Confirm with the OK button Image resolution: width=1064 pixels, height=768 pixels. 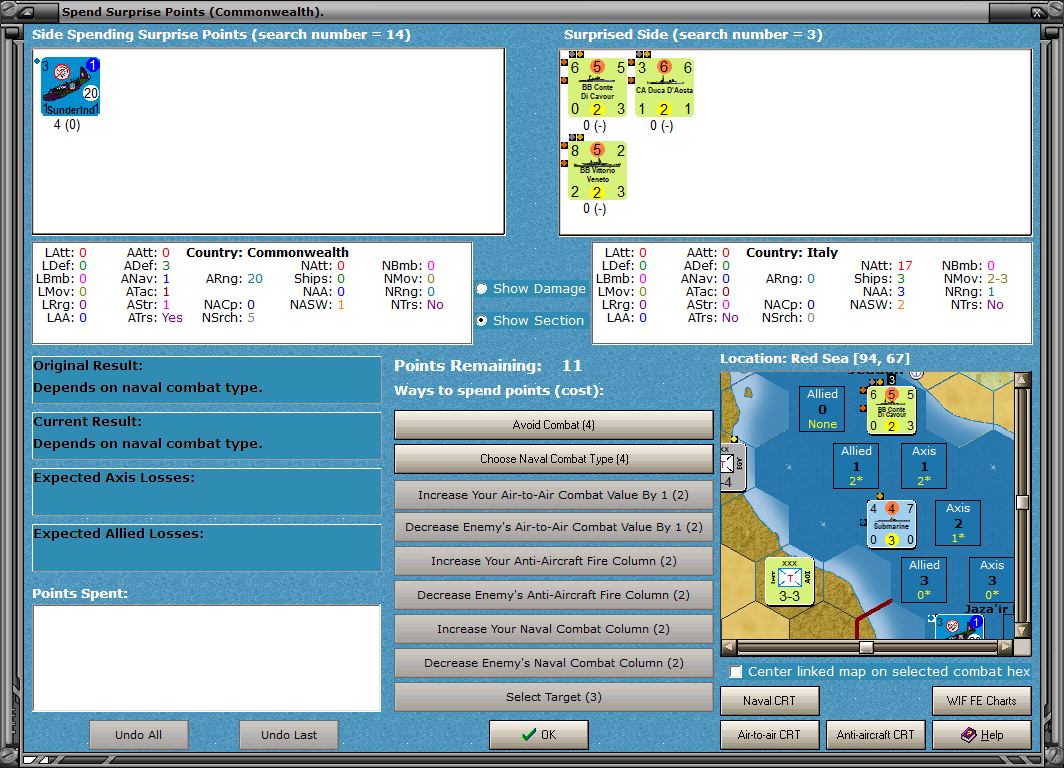pos(539,735)
